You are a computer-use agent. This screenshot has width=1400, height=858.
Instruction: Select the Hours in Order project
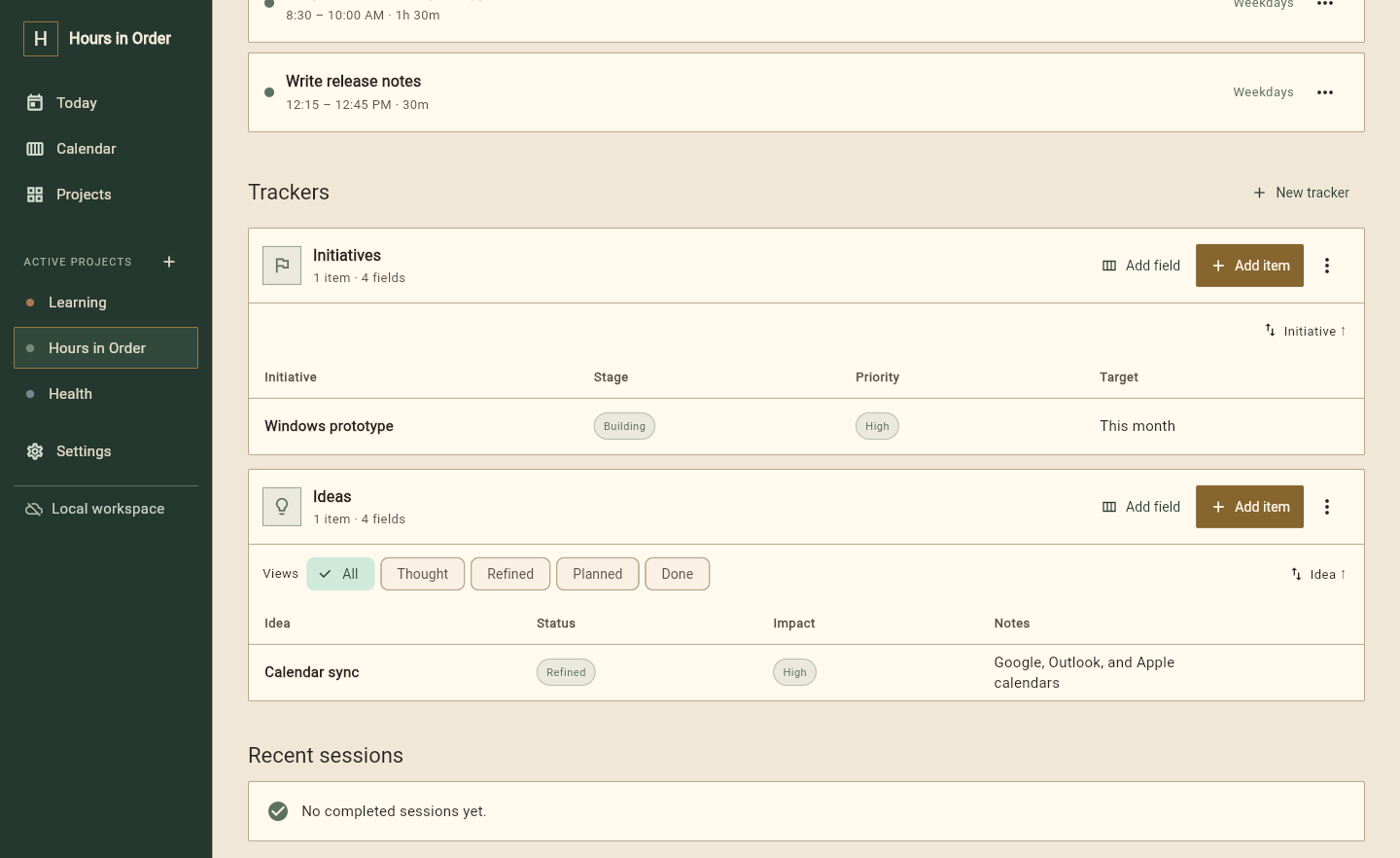pyautogui.click(x=106, y=348)
